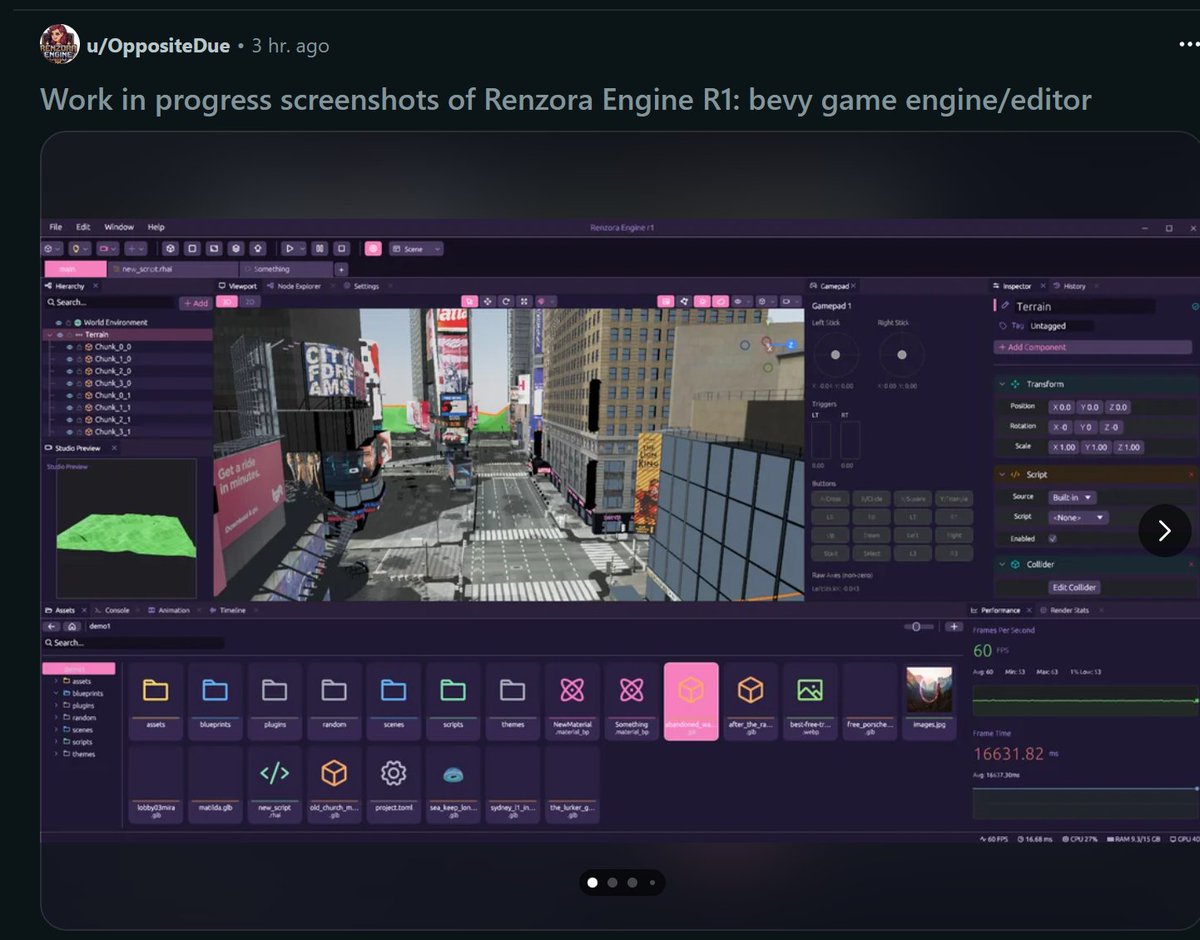Select the NewMaterial material asset
Screen dimensions: 1200x940
(x=572, y=701)
